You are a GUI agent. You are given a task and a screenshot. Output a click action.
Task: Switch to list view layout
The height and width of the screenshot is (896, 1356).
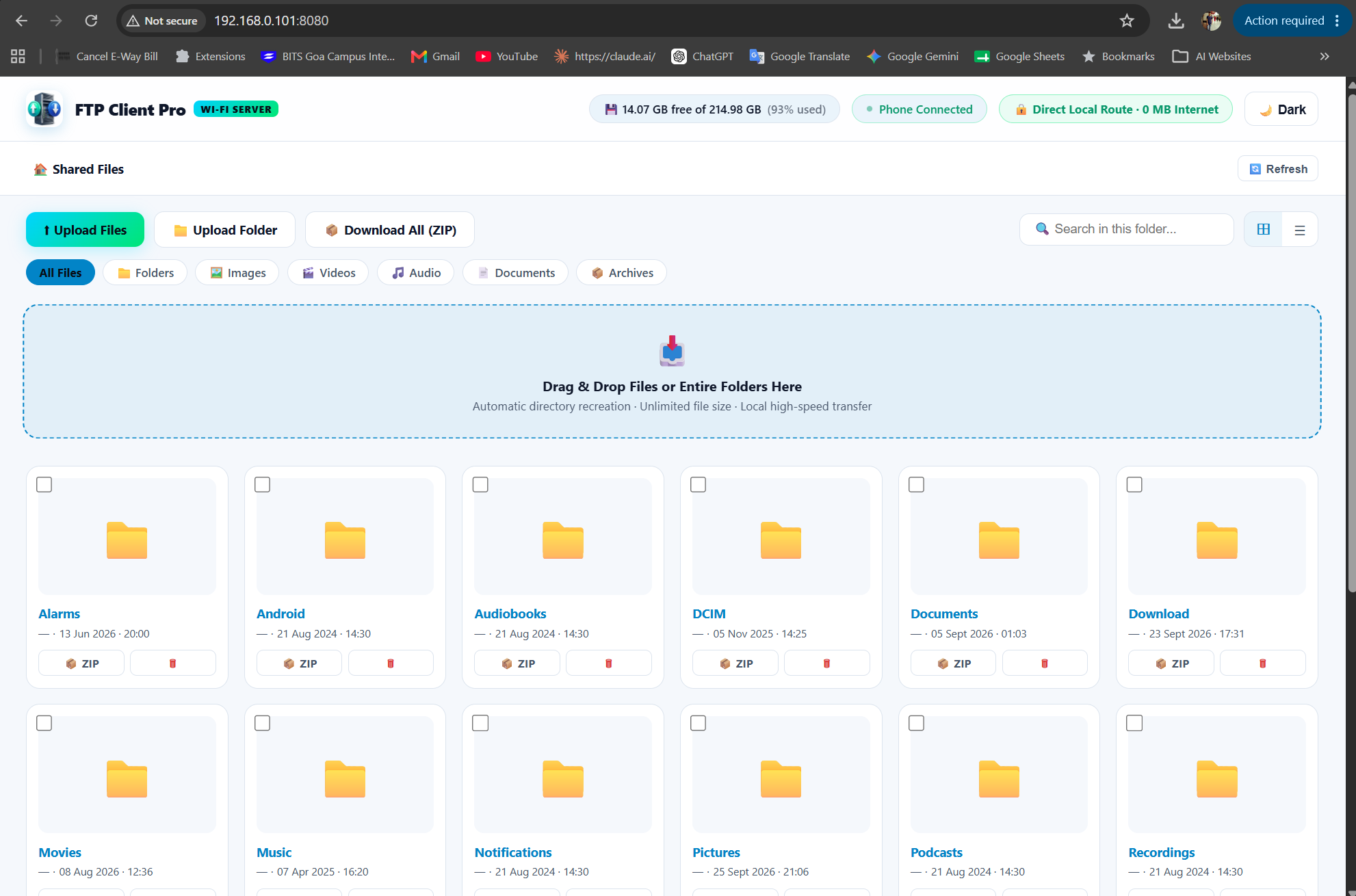coord(1299,230)
